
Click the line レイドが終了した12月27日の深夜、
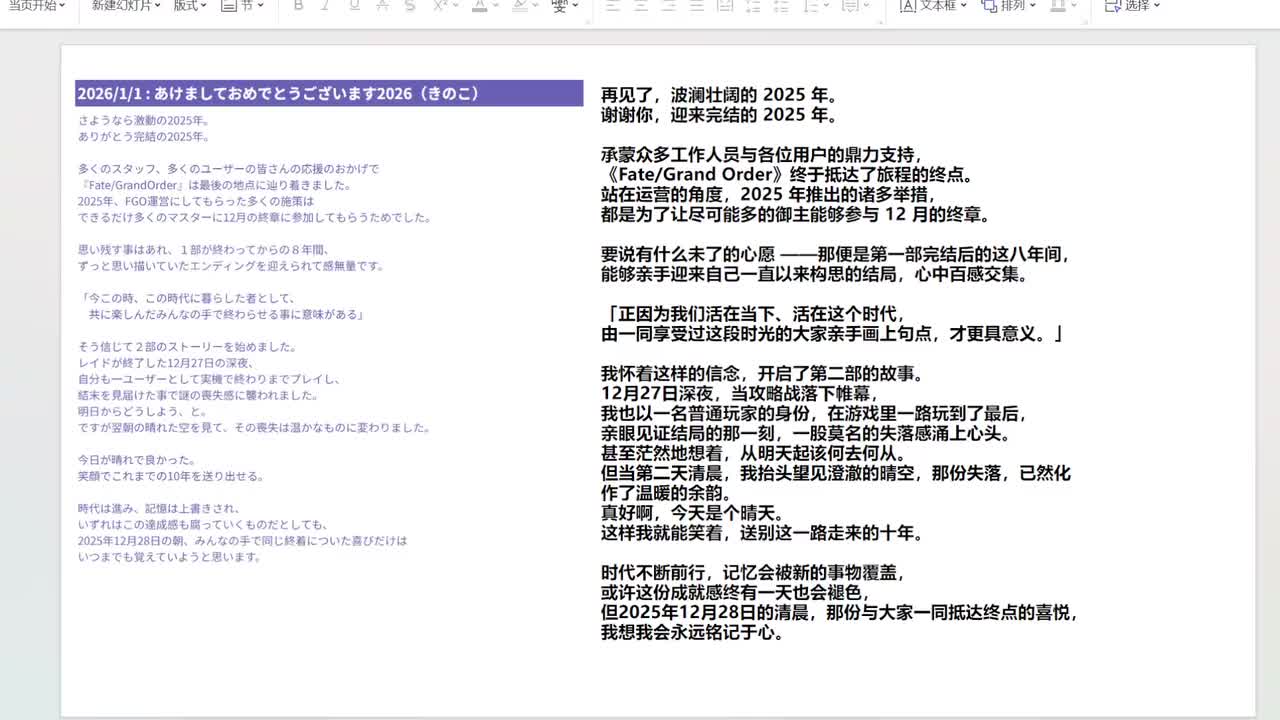point(167,363)
